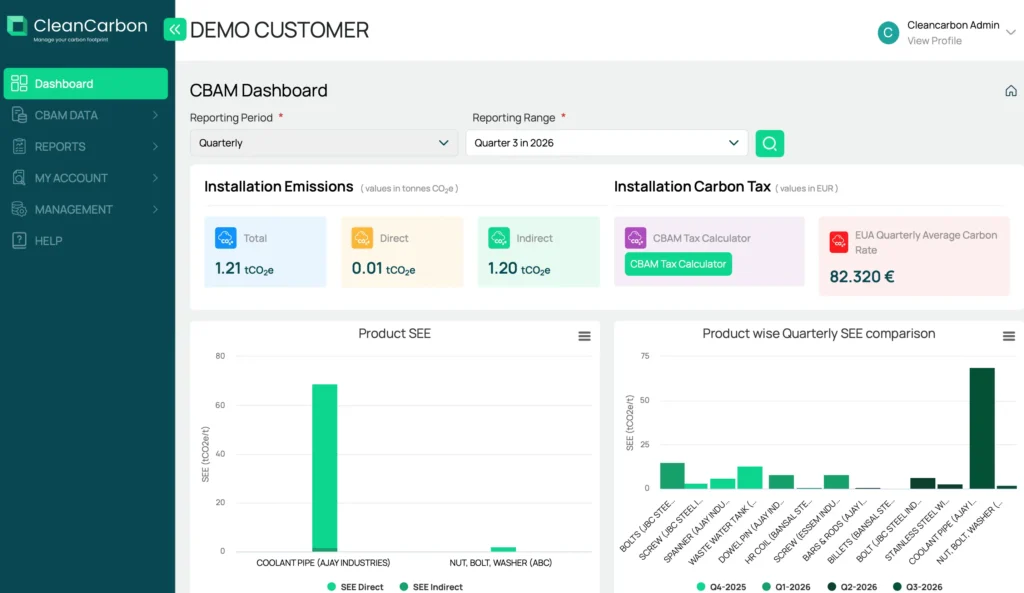Click the Cleancarbon Admin name
The height and width of the screenshot is (593, 1024).
tap(953, 25)
